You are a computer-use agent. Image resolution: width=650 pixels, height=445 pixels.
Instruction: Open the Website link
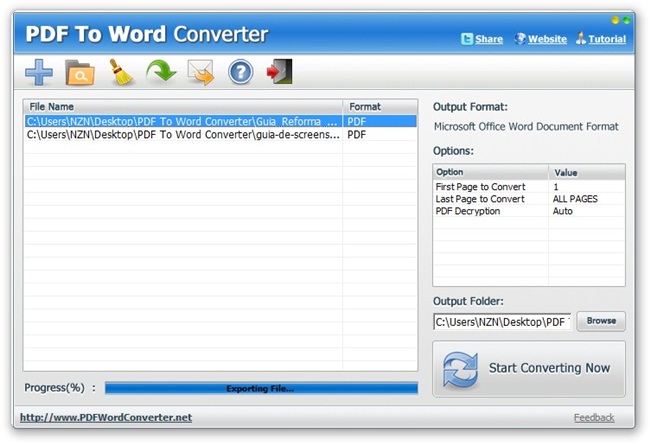pos(547,39)
